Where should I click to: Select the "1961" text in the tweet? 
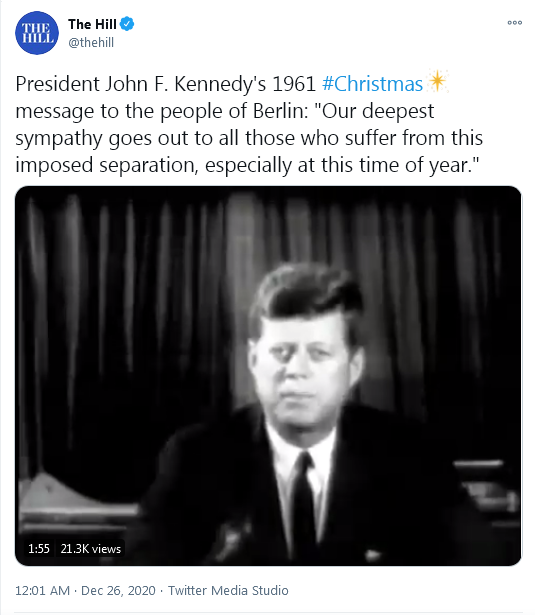pyautogui.click(x=294, y=84)
